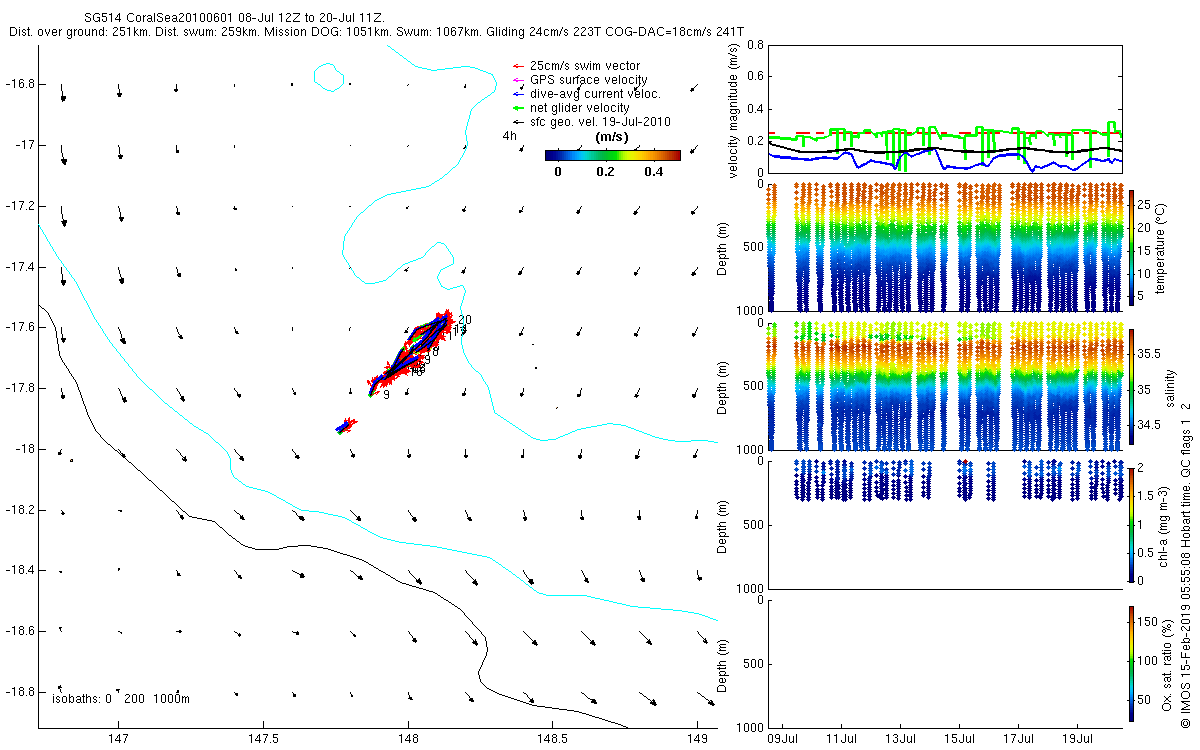This screenshot has height=750, width=1200.
Task: Click the 'salinity' colorbar label
Action: point(1171,388)
